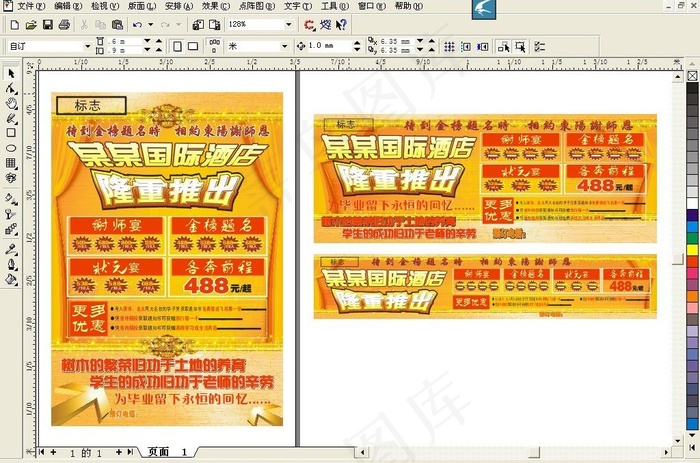Screen dimensions: 700x463
Task: Pick the yellow color swatch
Action: (692, 250)
